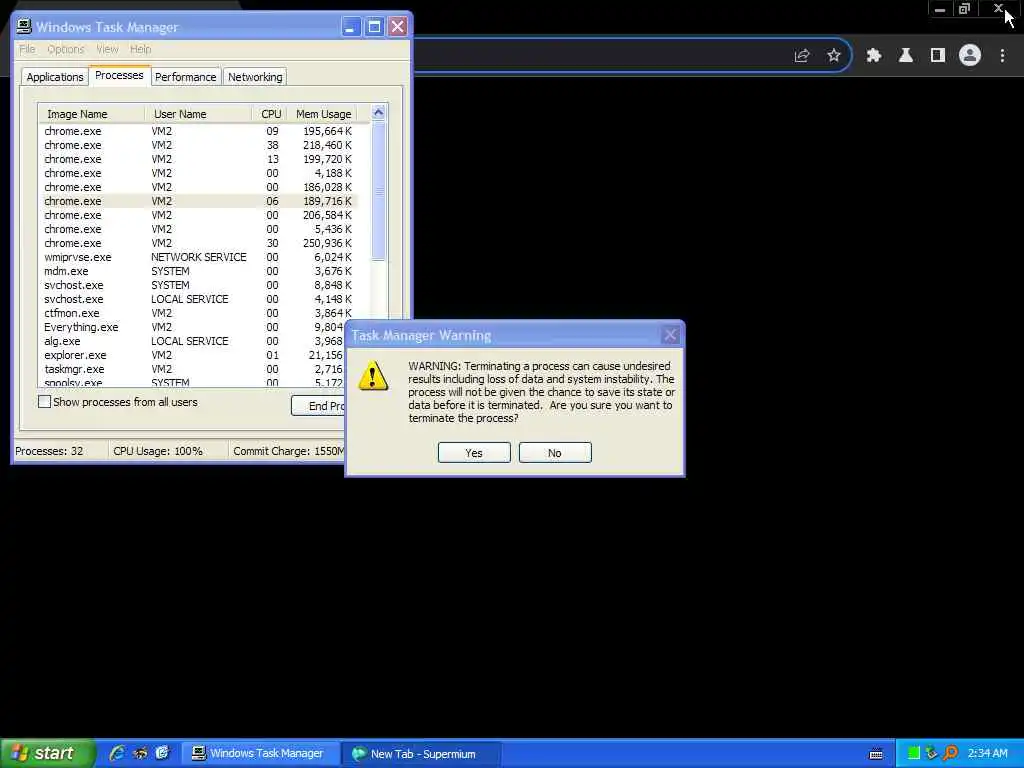1024x768 pixels.
Task: Confirm termination with the Yes button
Action: tap(474, 453)
